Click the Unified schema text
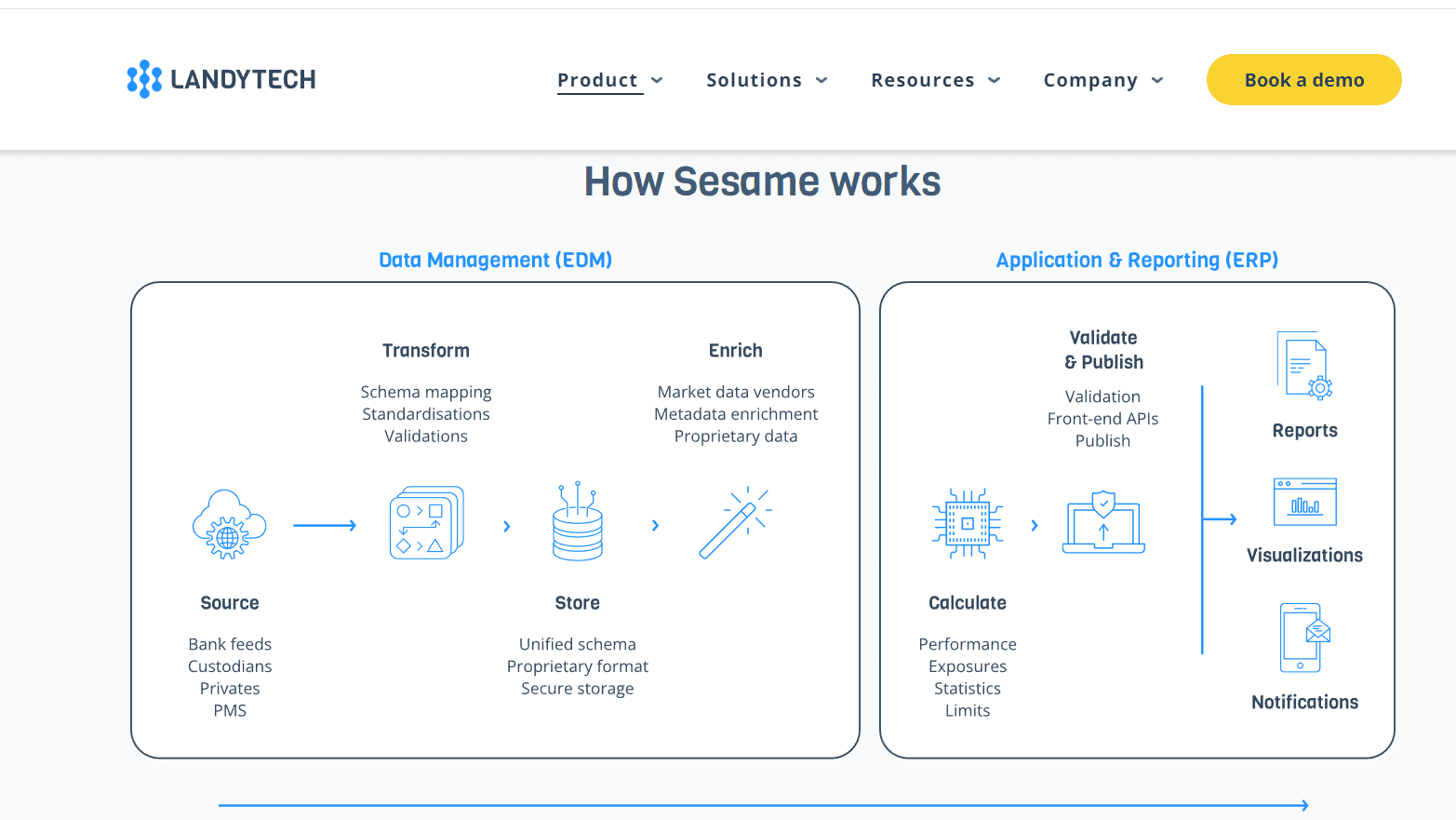The height and width of the screenshot is (820, 1456). [x=578, y=644]
